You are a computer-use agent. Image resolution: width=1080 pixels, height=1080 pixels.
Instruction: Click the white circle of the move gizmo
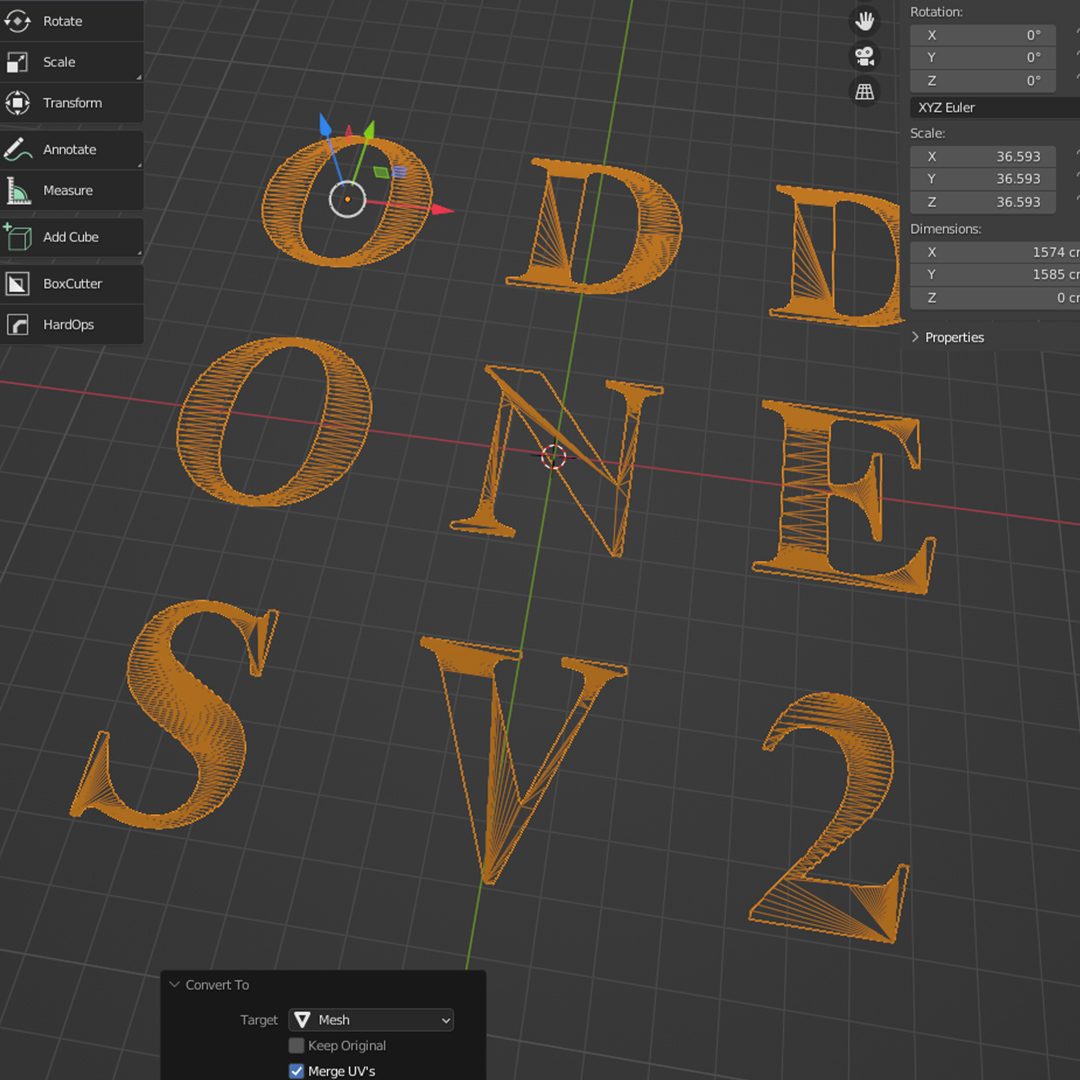click(347, 200)
